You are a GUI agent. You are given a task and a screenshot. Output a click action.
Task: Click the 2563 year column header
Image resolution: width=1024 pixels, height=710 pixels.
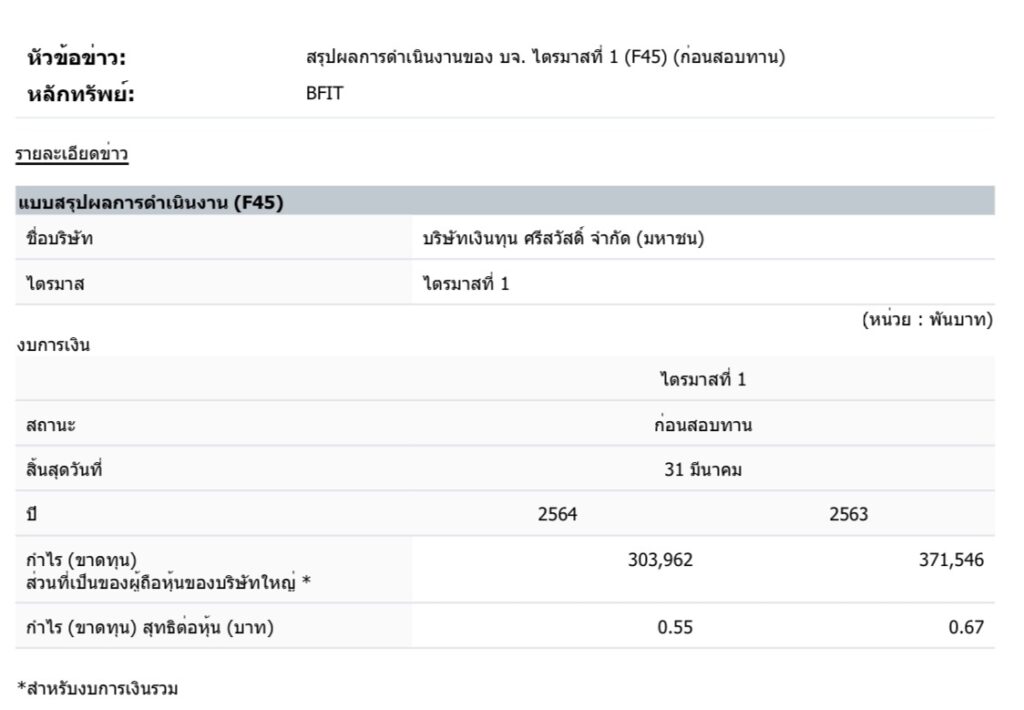(849, 514)
